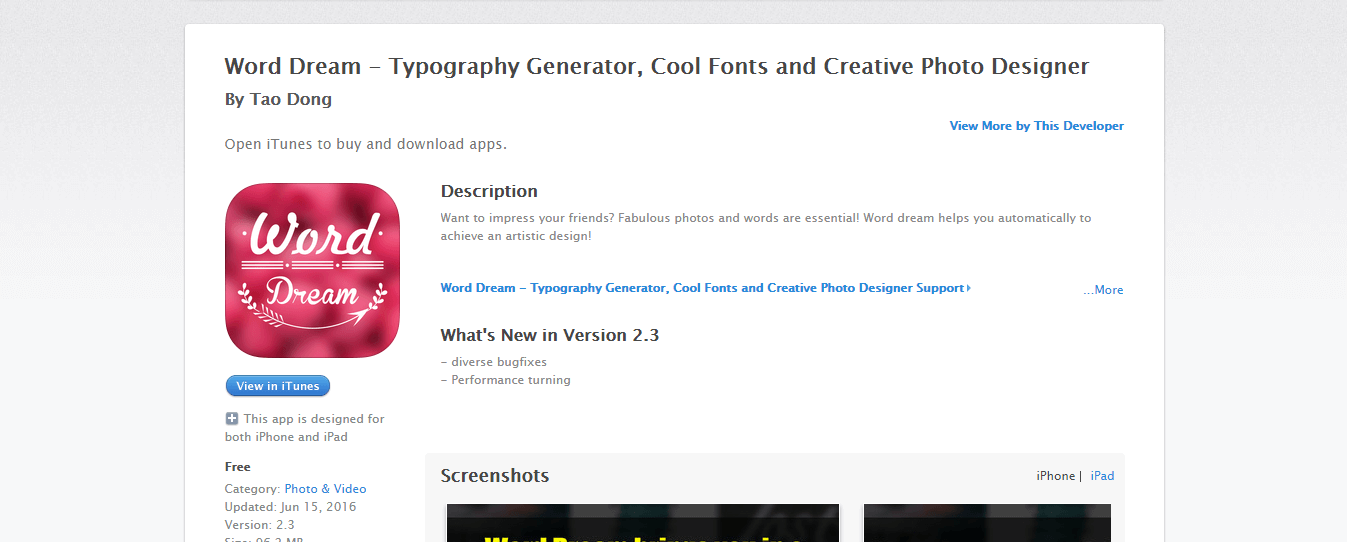The width and height of the screenshot is (1347, 542).
Task: Click the Word Dream app title heading
Action: [x=657, y=67]
